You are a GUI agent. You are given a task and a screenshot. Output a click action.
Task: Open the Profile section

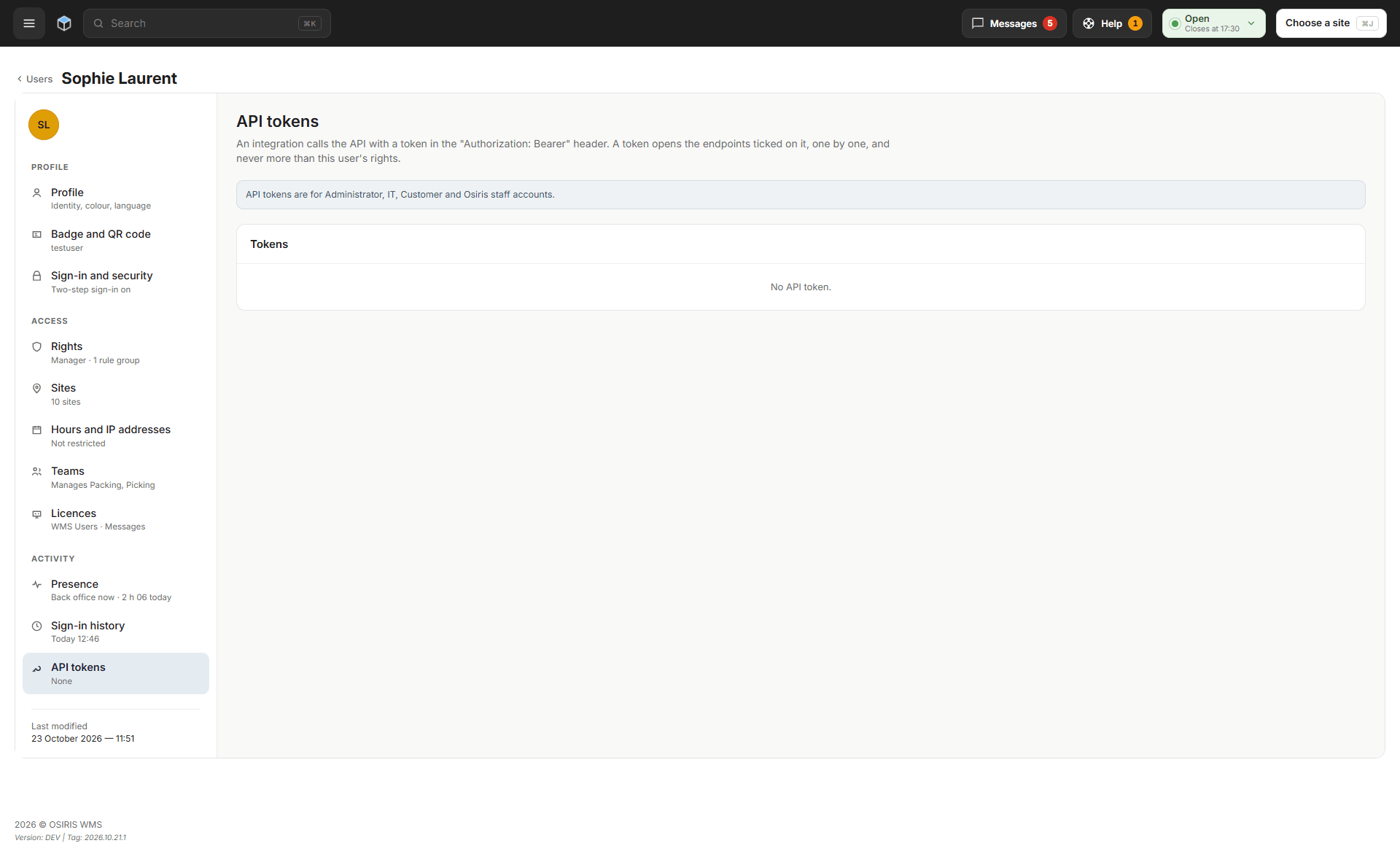point(116,198)
